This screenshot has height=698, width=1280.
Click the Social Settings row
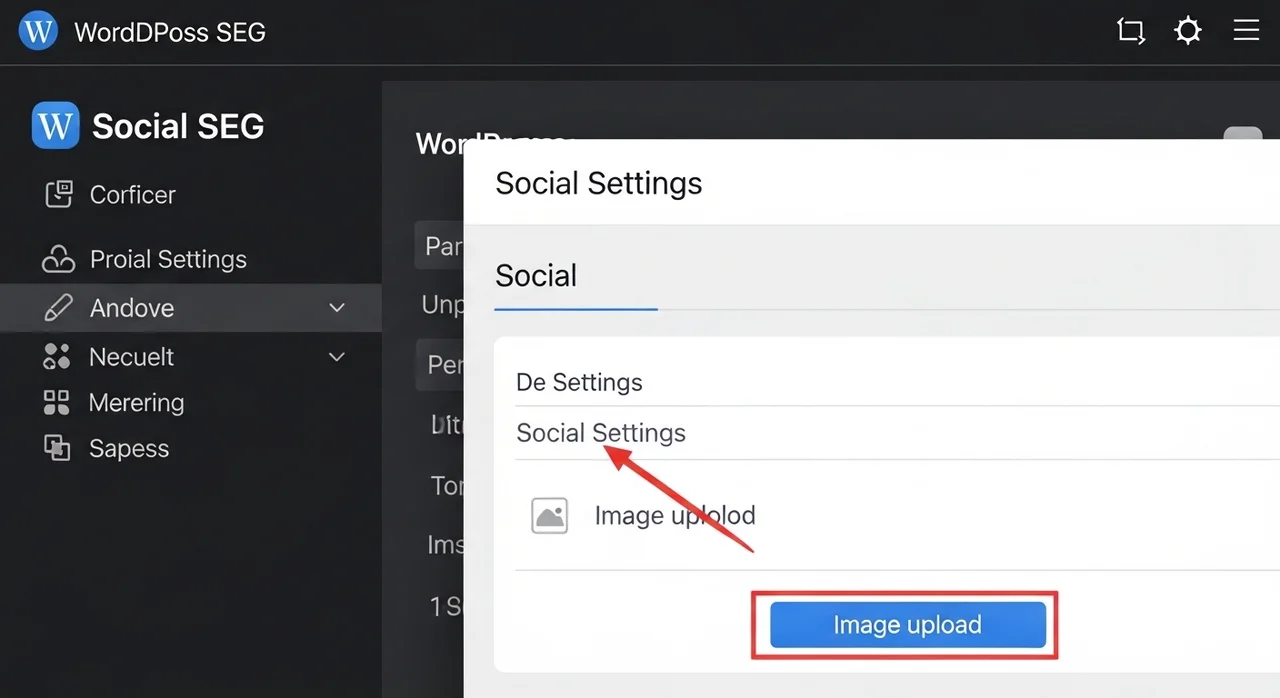(601, 433)
